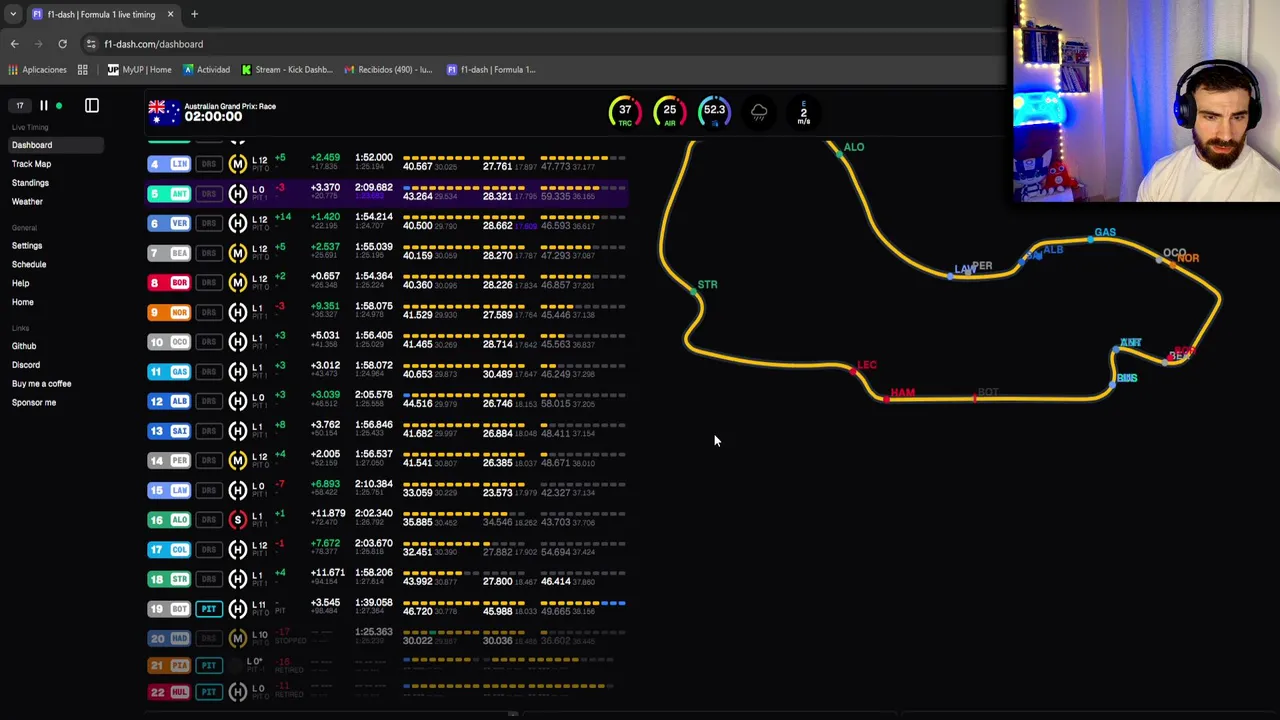Open a new browser tab
Screen dimensions: 1280x720
click(x=194, y=14)
